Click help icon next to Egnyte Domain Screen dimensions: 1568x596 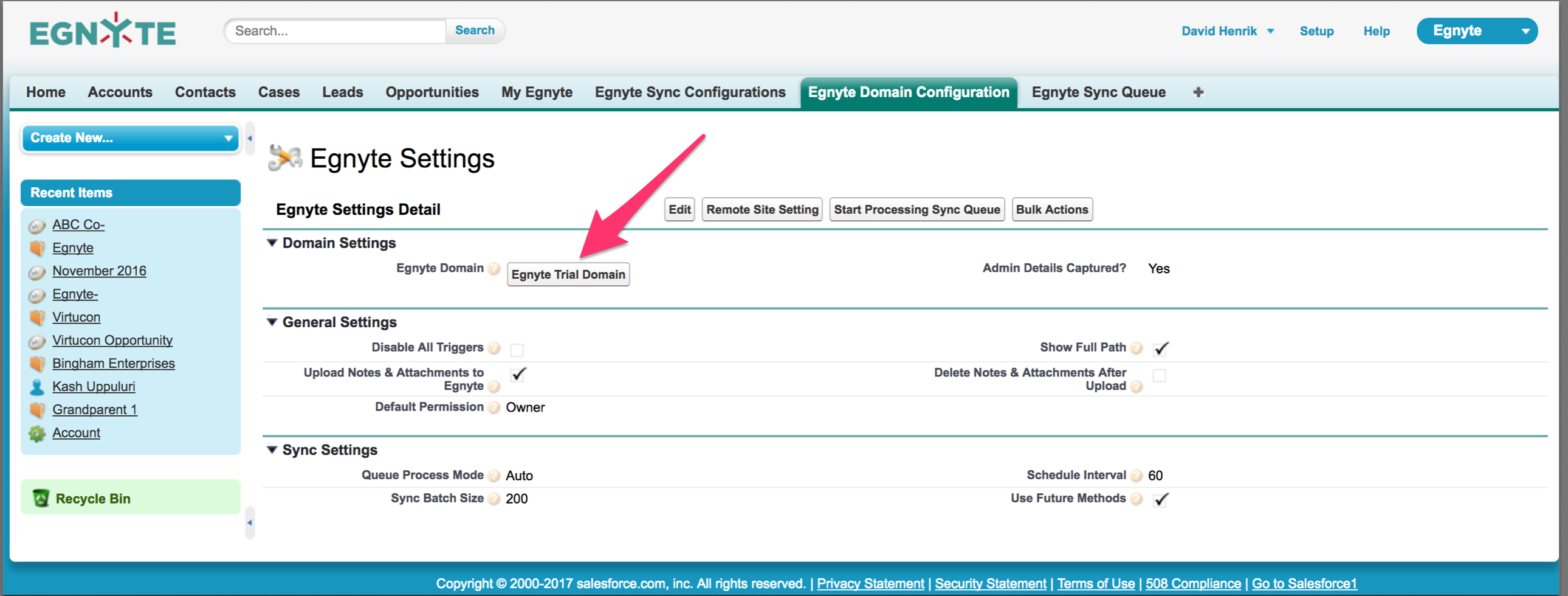(494, 269)
